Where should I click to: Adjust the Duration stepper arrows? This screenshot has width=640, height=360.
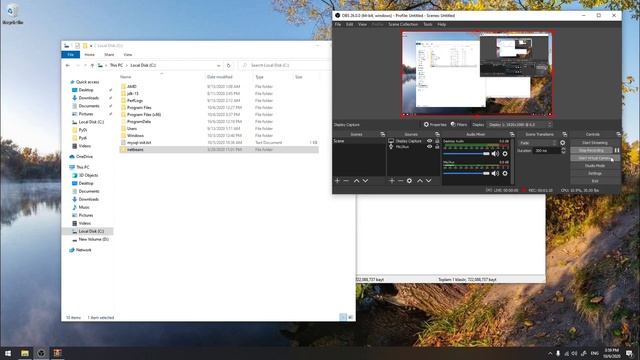click(x=564, y=151)
